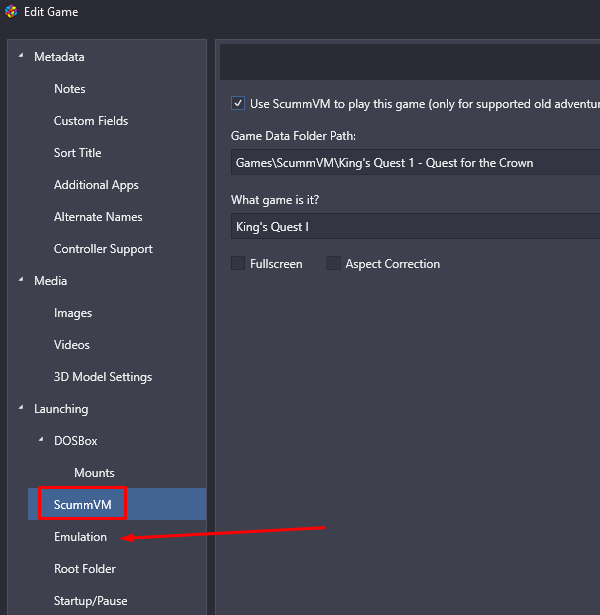The width and height of the screenshot is (600, 615).
Task: Open the Root Folder settings
Action: click(85, 569)
